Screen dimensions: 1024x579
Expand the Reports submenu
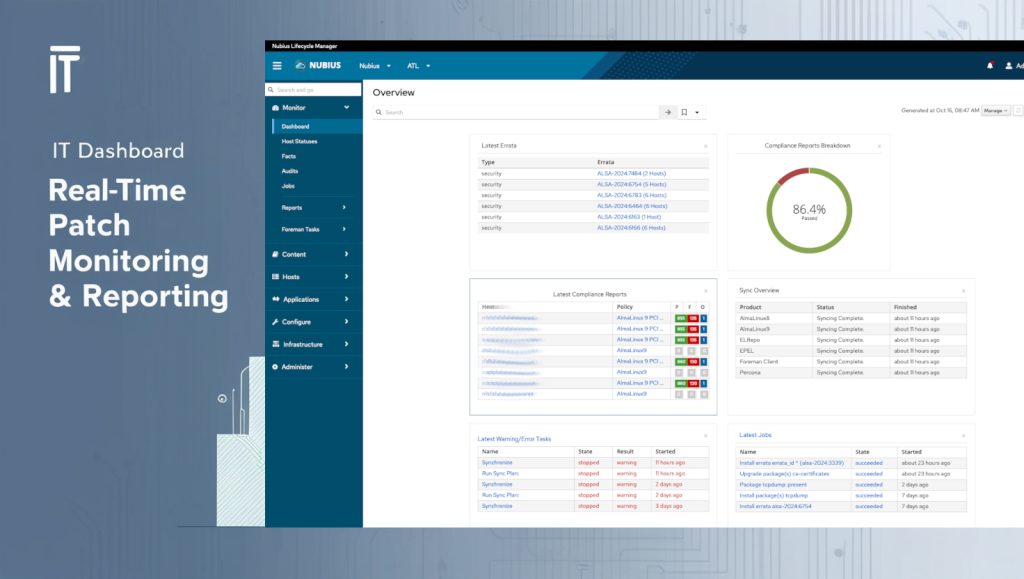(x=344, y=208)
